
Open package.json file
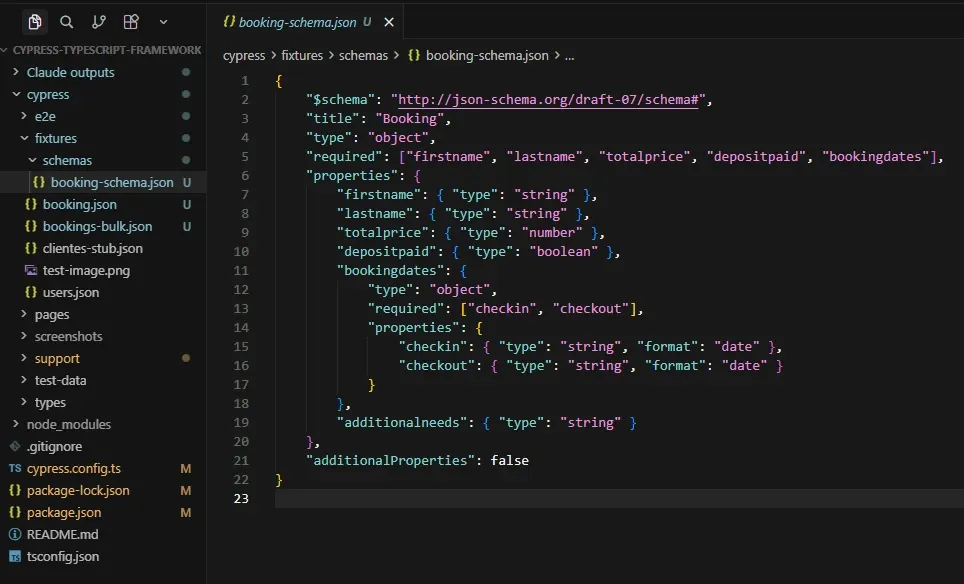pyautogui.click(x=103, y=513)
